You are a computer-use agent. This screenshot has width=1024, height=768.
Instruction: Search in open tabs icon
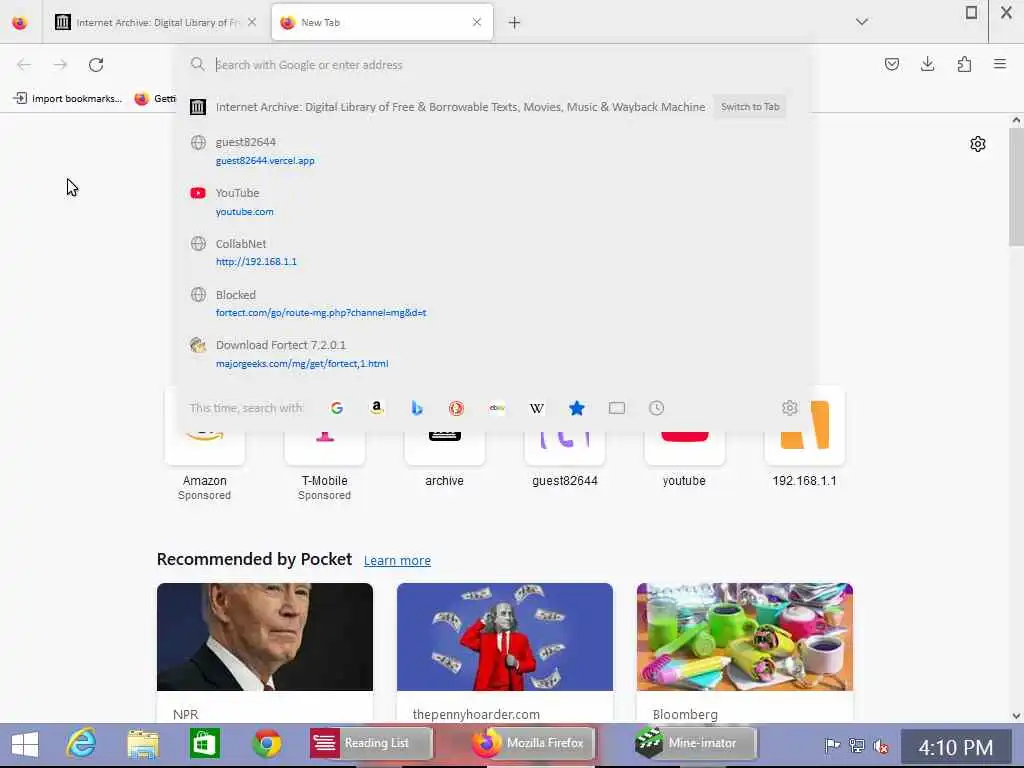click(x=616, y=408)
